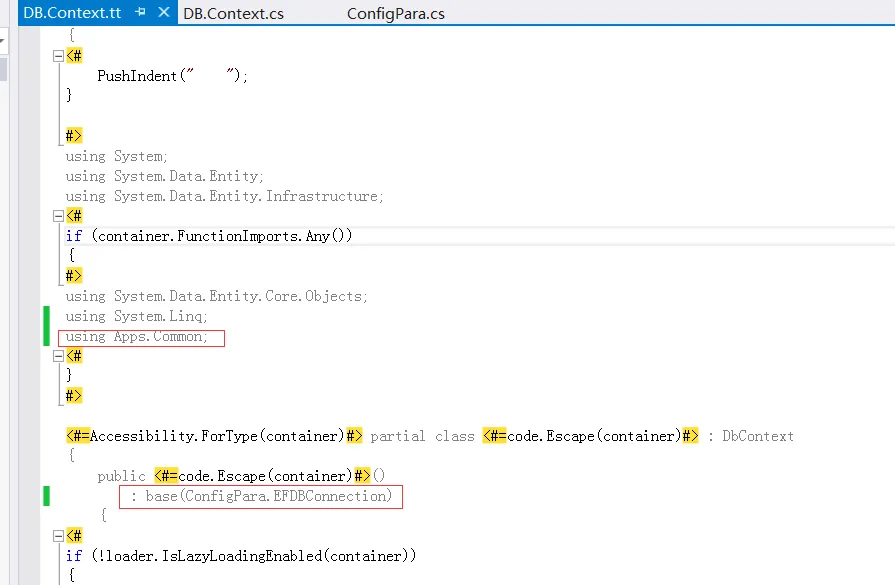Viewport: 895px width, 585px height.
Task: Click the PushIndent statement
Action: pyautogui.click(x=172, y=76)
